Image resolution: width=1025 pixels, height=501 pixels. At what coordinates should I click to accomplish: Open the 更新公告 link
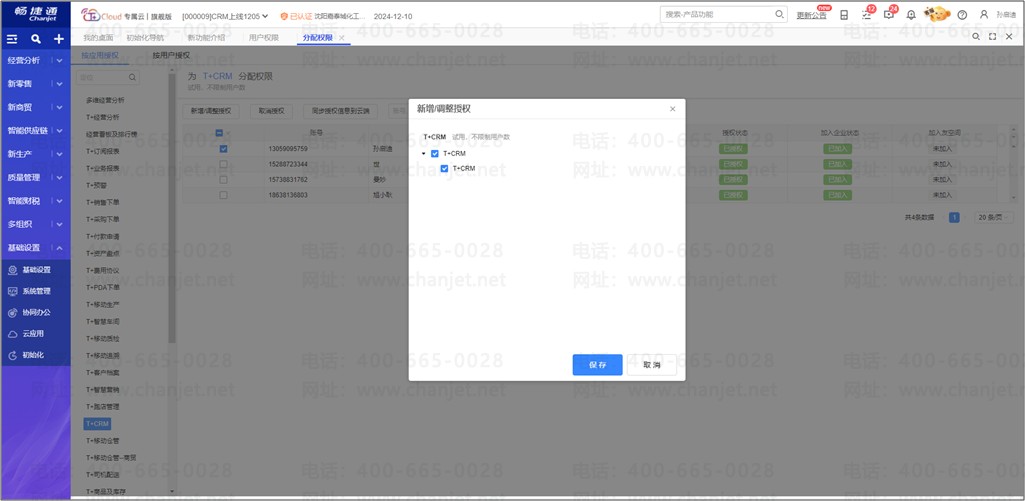(811, 16)
